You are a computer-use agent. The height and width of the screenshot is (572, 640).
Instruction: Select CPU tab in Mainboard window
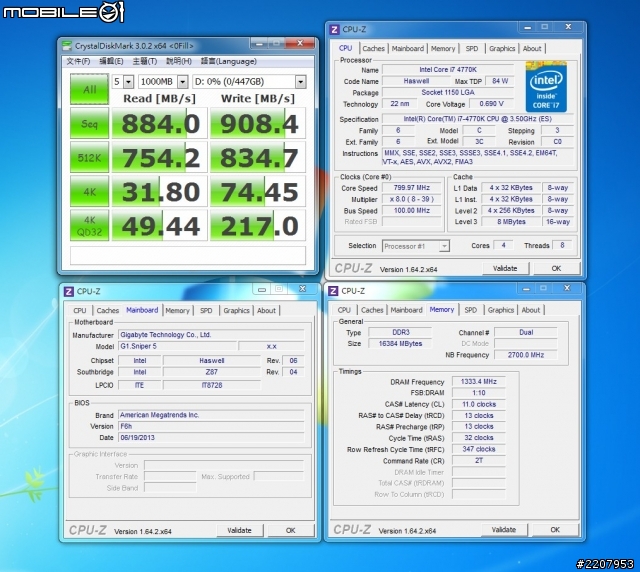80,311
